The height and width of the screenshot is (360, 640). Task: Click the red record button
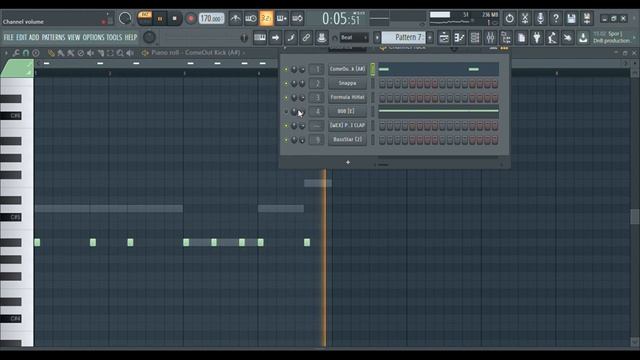[190, 19]
